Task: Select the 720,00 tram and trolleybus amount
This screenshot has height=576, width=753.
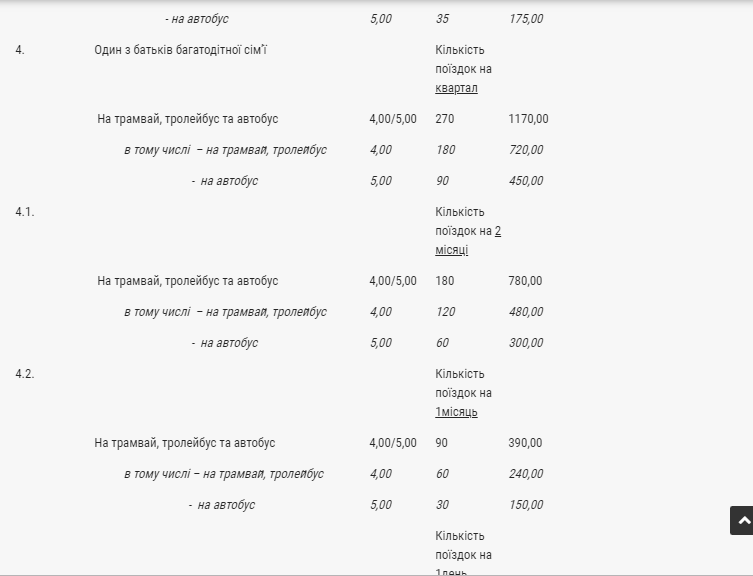Action: click(x=525, y=150)
